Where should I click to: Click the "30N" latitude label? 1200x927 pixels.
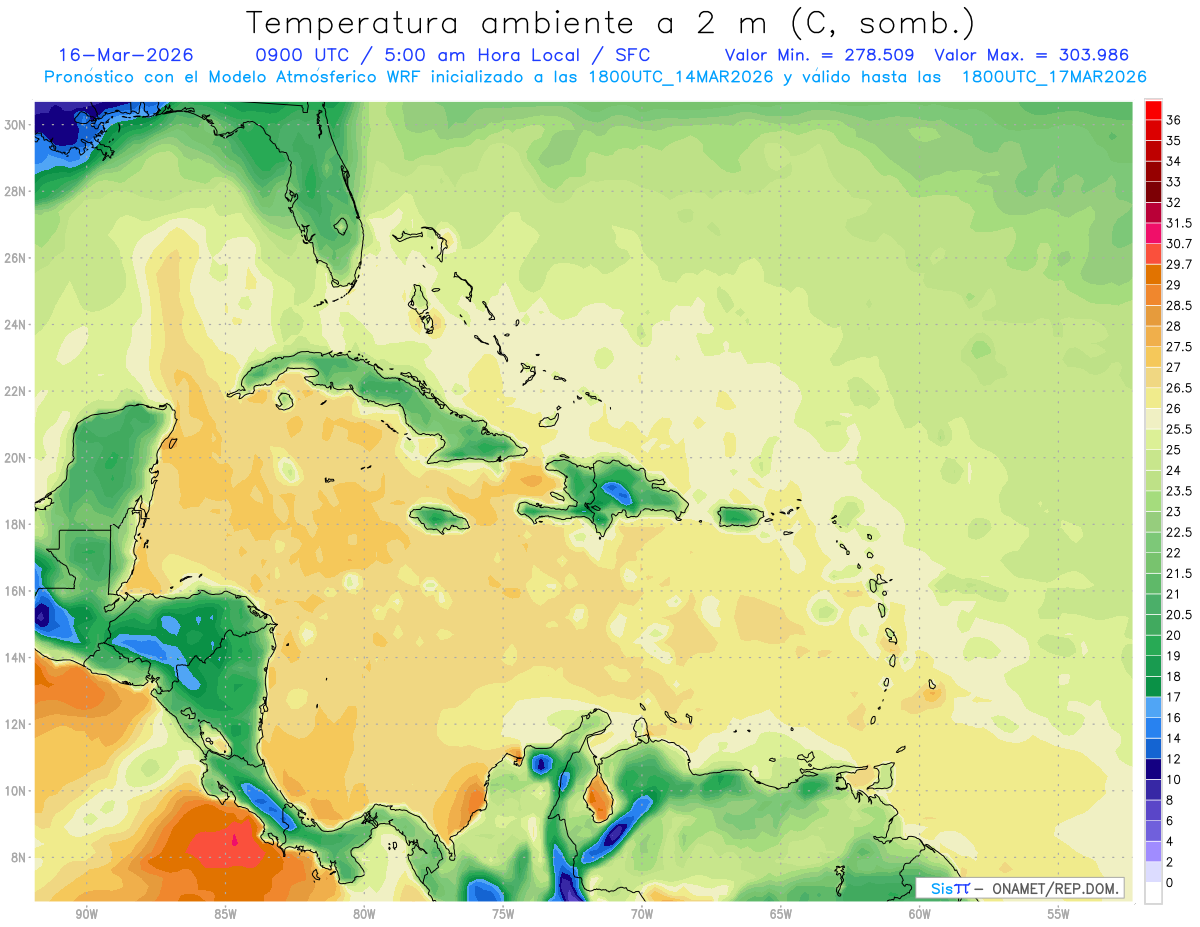point(15,124)
